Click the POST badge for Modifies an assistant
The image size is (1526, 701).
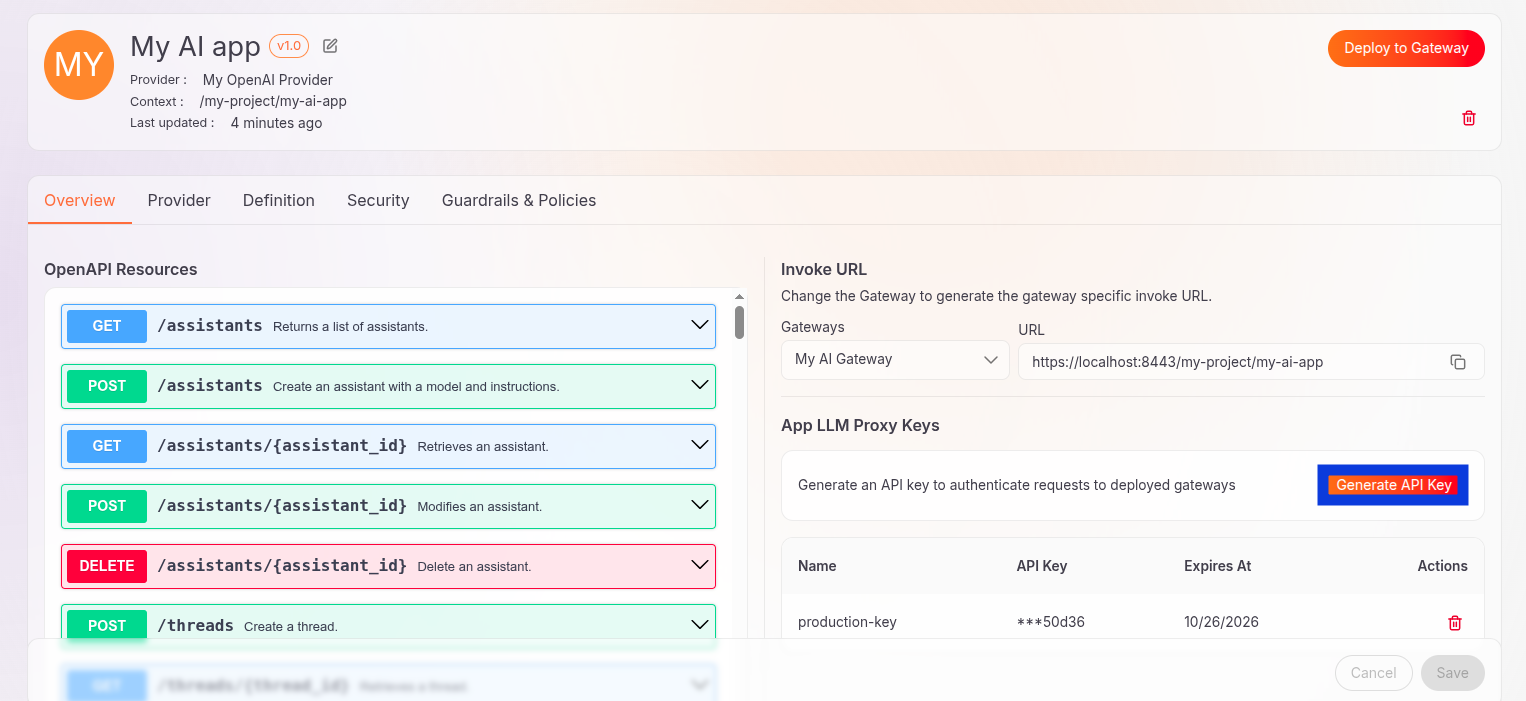pyautogui.click(x=107, y=506)
